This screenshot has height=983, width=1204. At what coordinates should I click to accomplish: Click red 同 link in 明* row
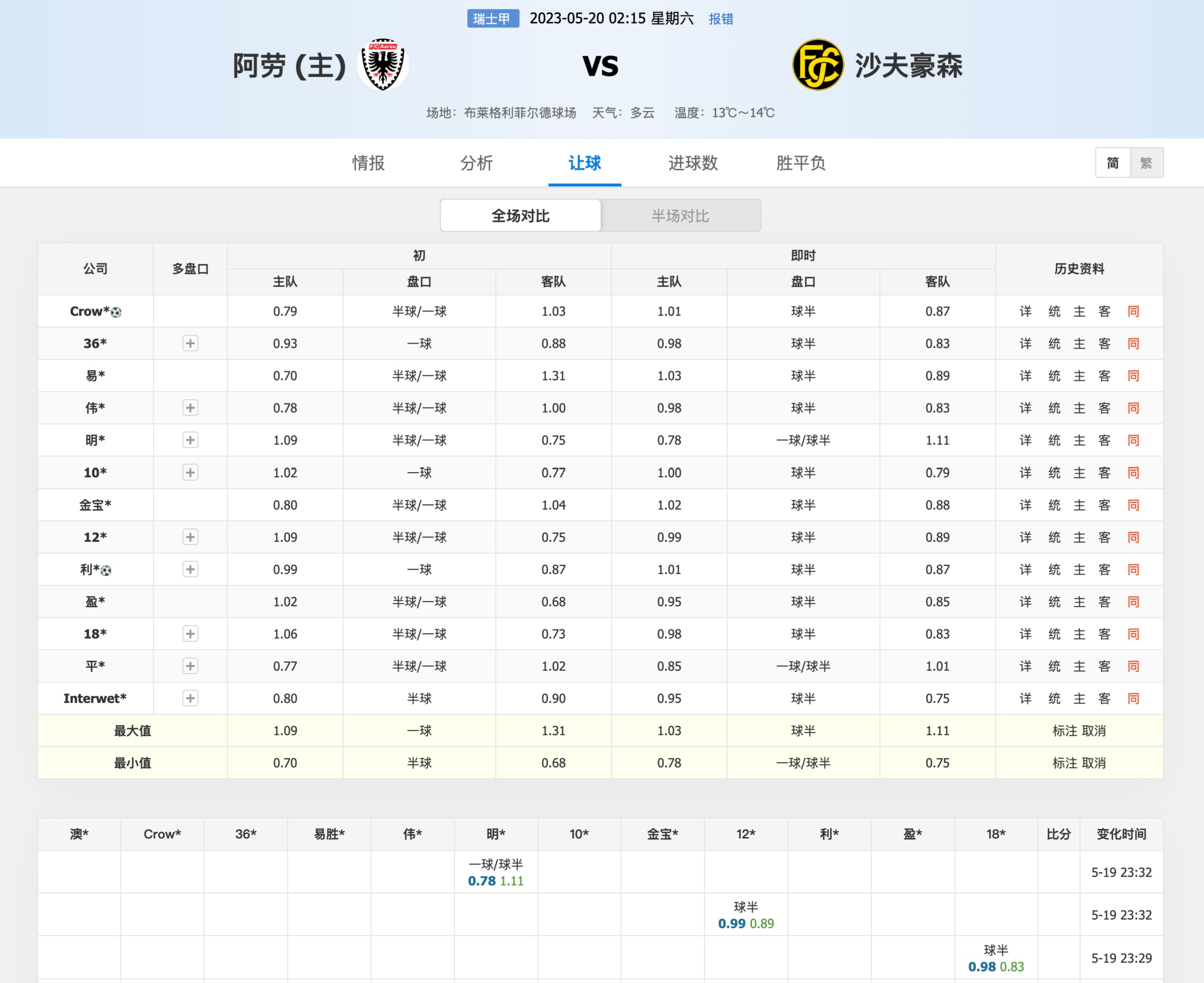pyautogui.click(x=1133, y=440)
